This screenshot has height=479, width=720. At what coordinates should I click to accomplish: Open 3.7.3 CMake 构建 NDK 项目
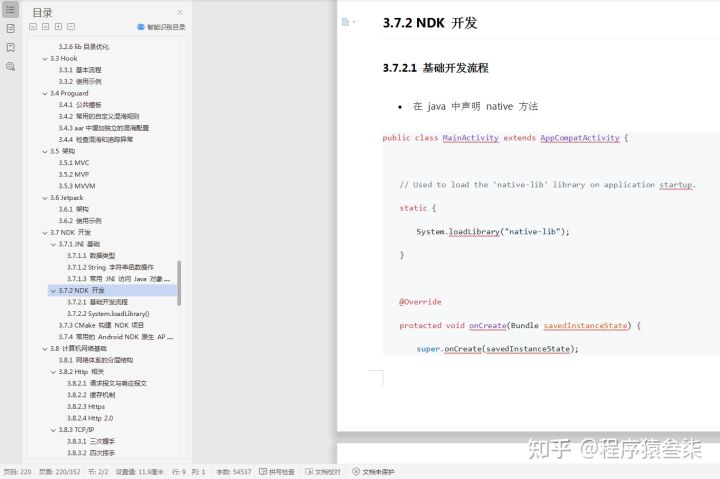pyautogui.click(x=101, y=325)
